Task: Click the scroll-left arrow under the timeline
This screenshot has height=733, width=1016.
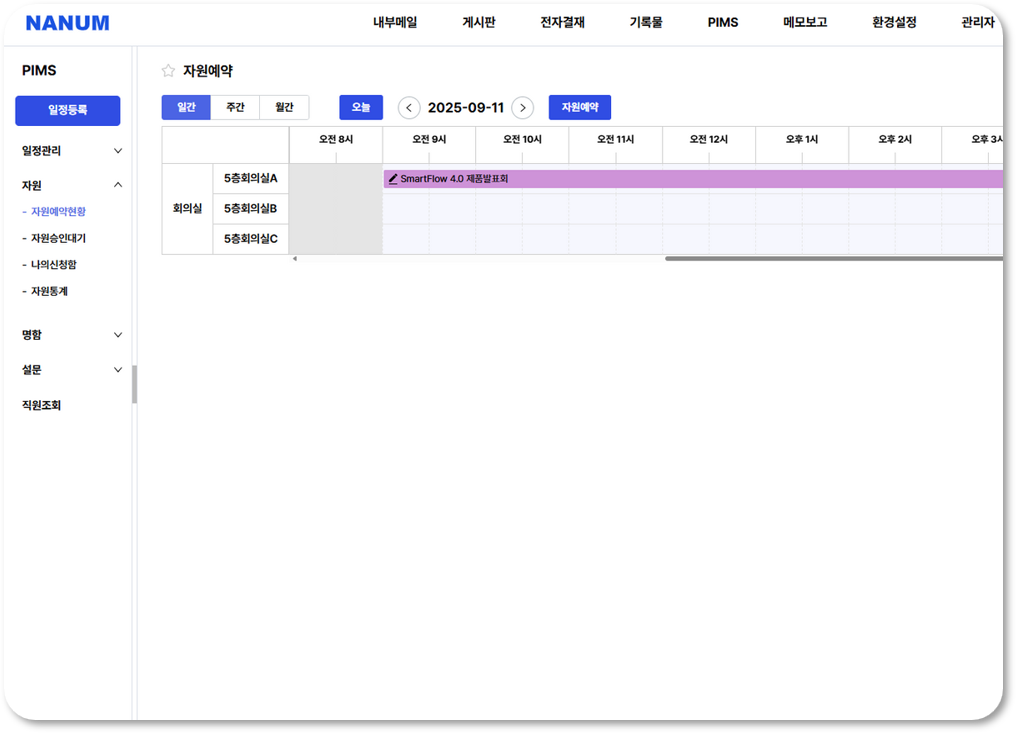Action: [294, 259]
